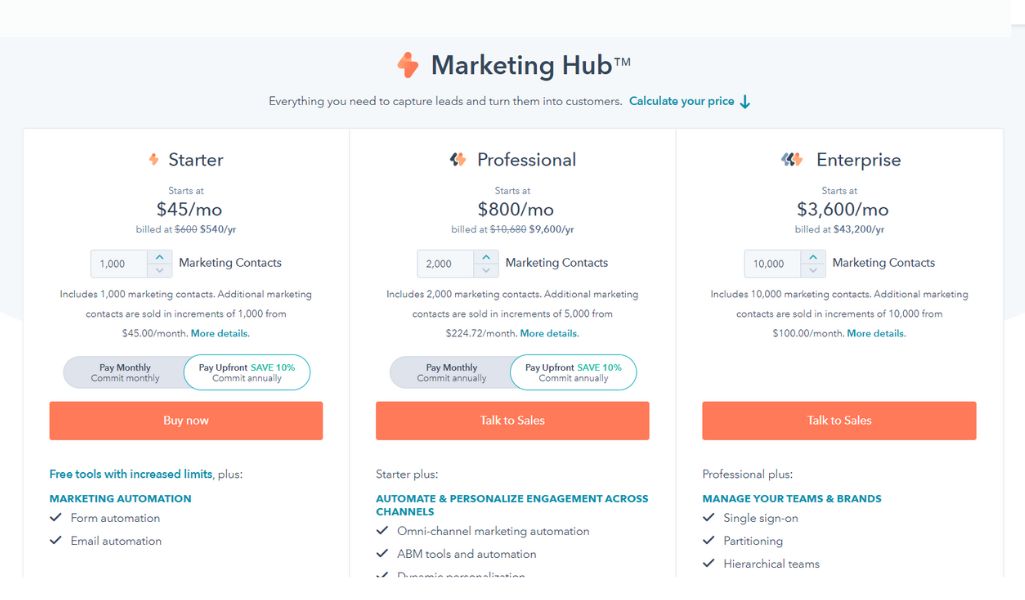
Task: Click the Marketing Hub sprocket logo icon
Action: click(408, 65)
